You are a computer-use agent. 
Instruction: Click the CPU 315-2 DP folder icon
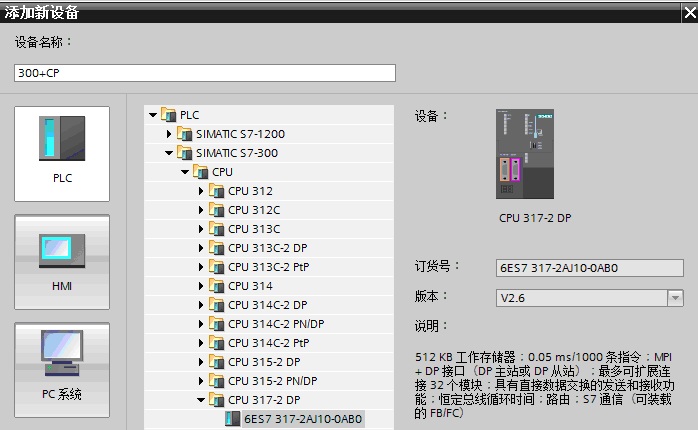point(216,362)
